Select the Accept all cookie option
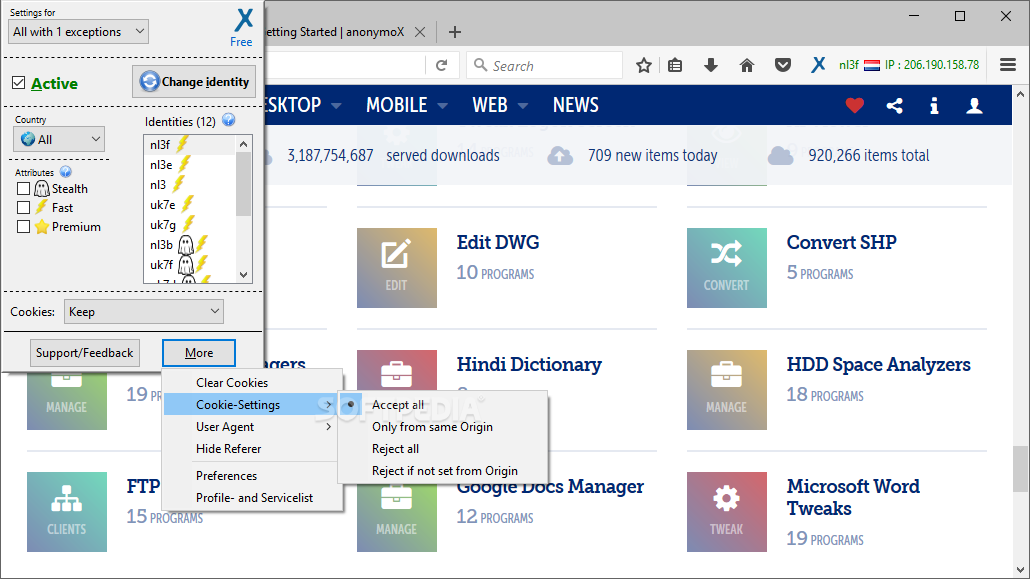This screenshot has height=579, width=1030. click(442, 405)
